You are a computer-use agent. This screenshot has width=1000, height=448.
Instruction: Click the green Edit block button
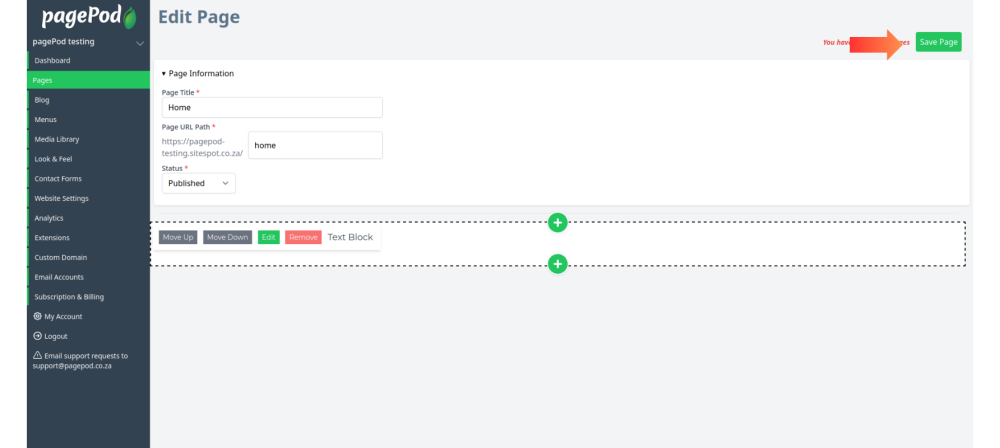click(x=268, y=237)
